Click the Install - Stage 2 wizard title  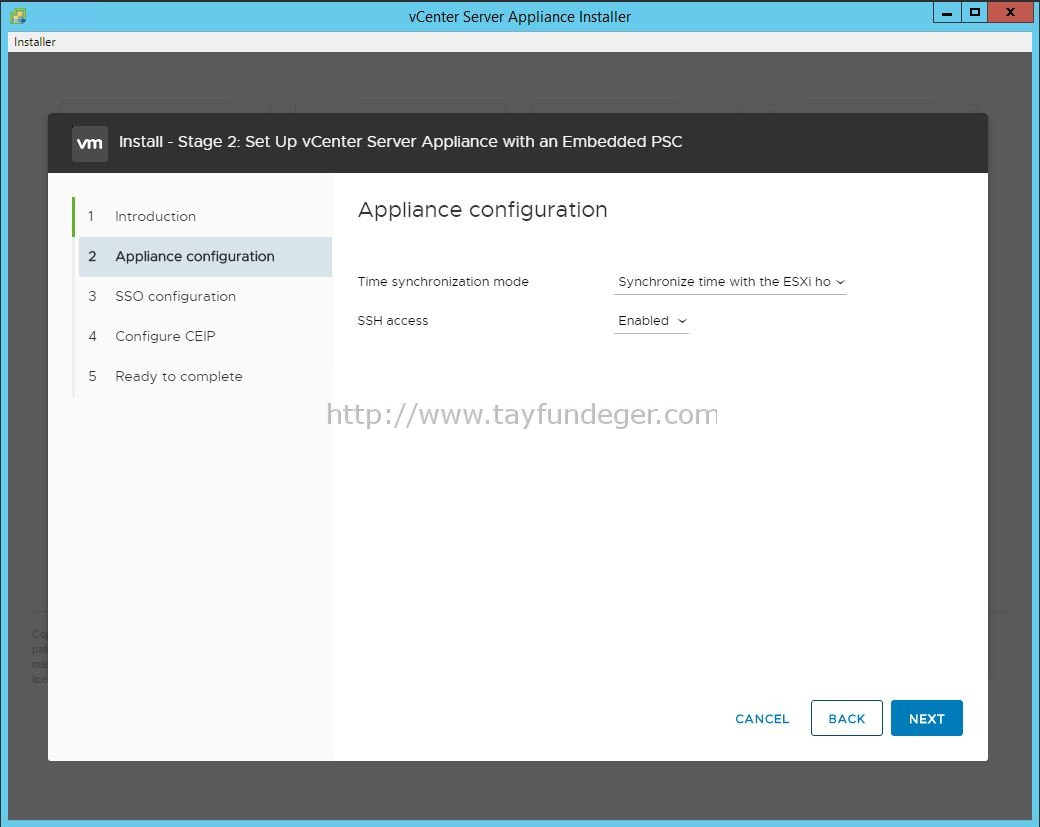tap(401, 142)
